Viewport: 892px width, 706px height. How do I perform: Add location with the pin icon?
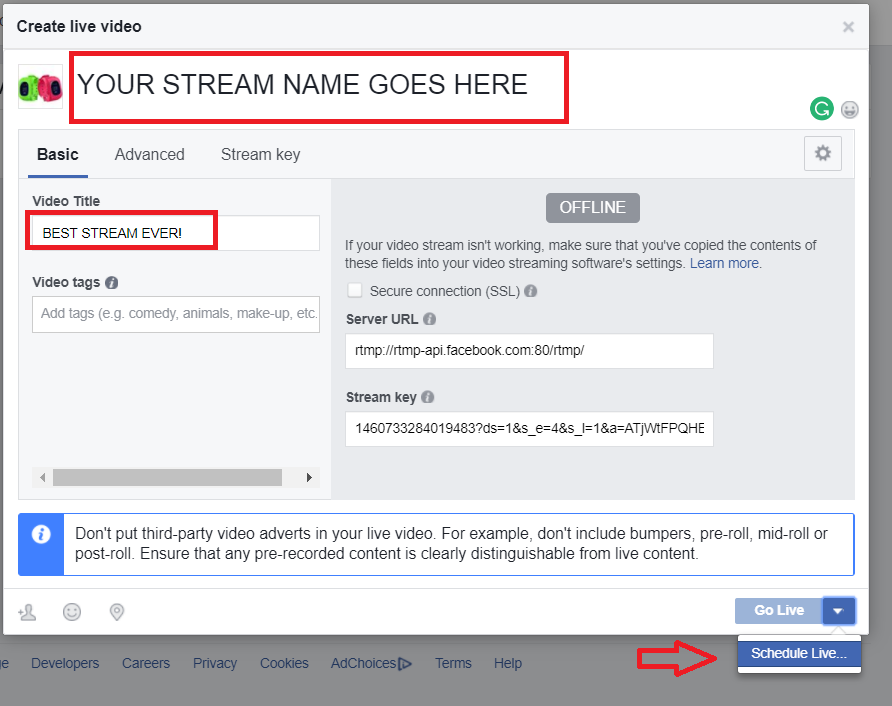pyautogui.click(x=117, y=612)
